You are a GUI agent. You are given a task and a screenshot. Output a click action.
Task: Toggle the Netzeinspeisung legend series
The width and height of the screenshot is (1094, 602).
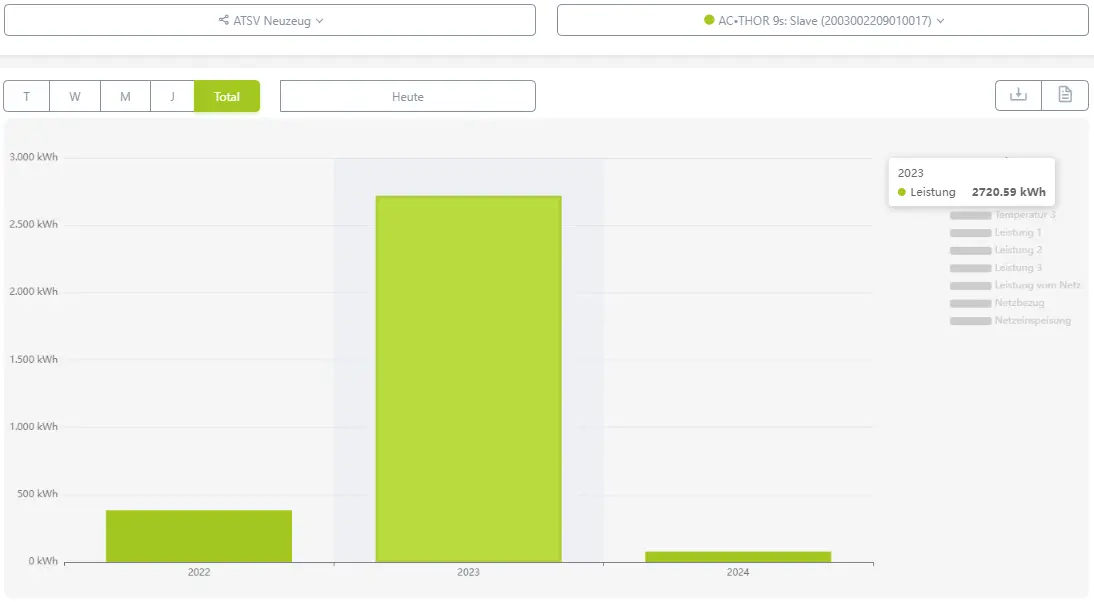click(1010, 321)
